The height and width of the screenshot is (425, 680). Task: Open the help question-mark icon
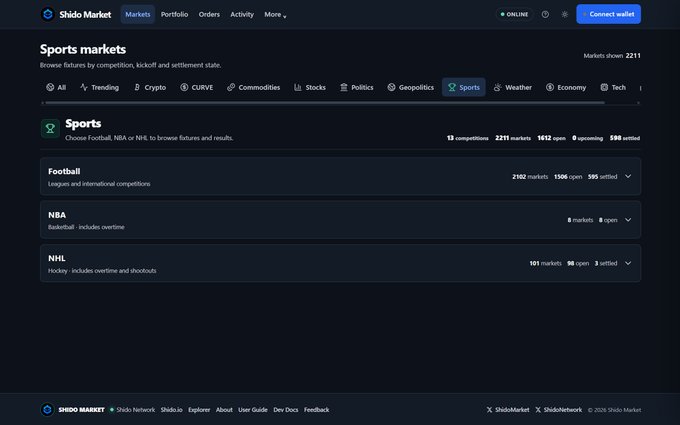(545, 14)
